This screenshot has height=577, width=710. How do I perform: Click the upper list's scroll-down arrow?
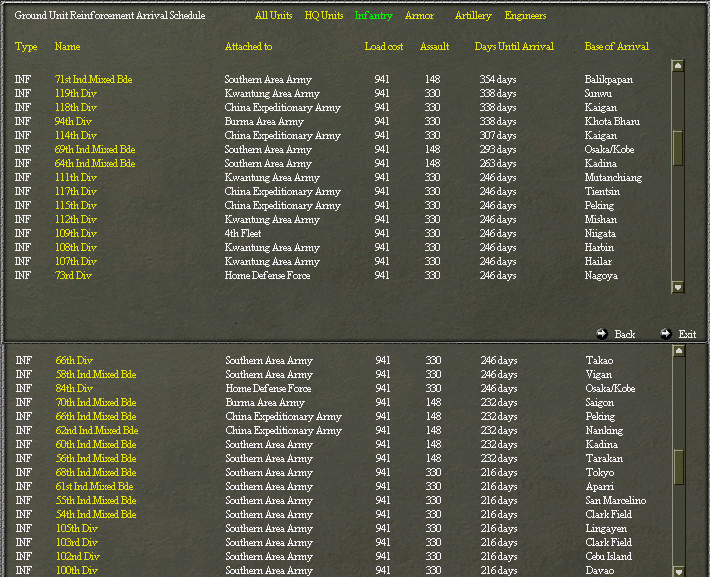[x=678, y=287]
